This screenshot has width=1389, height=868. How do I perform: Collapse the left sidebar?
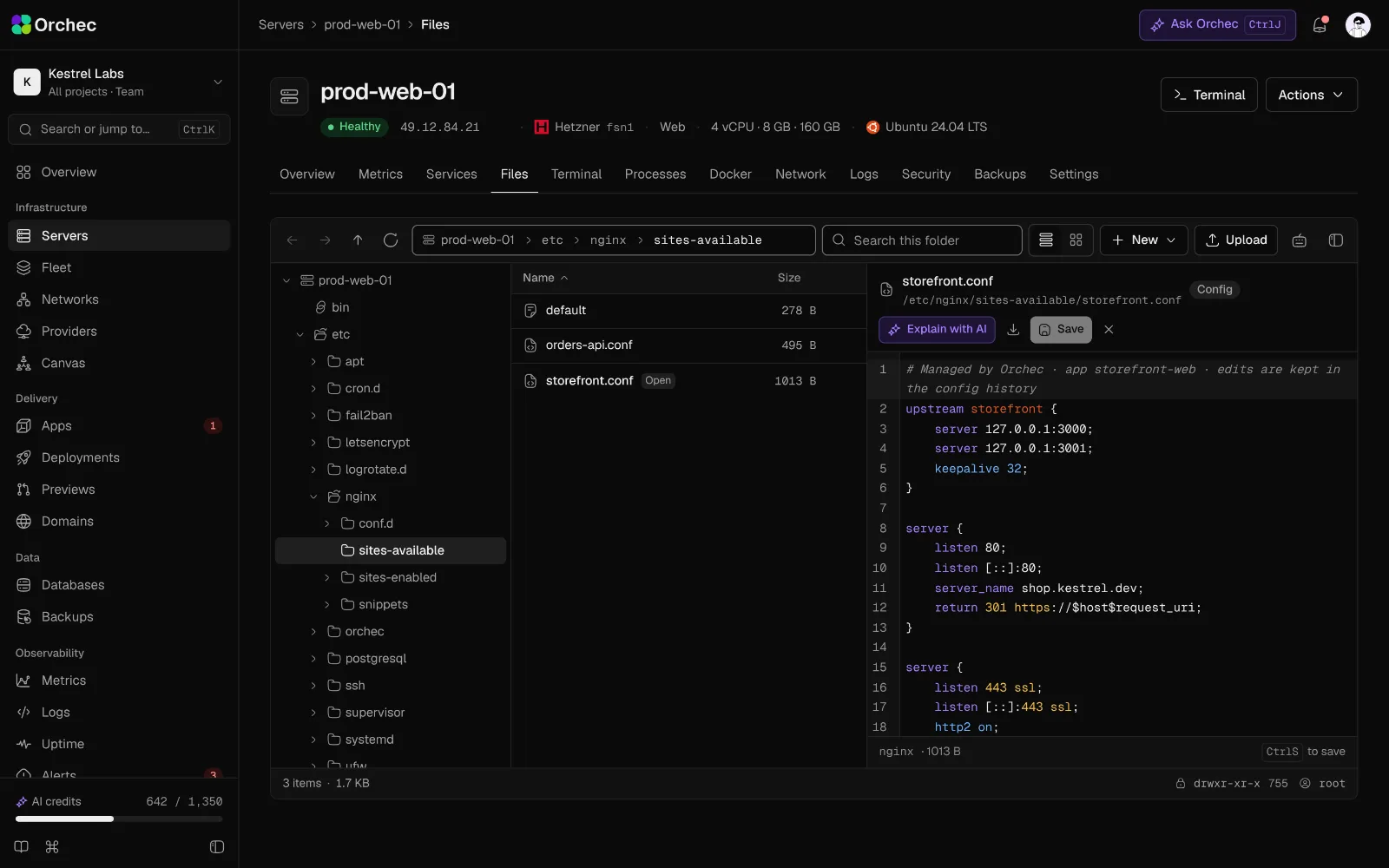(217, 846)
